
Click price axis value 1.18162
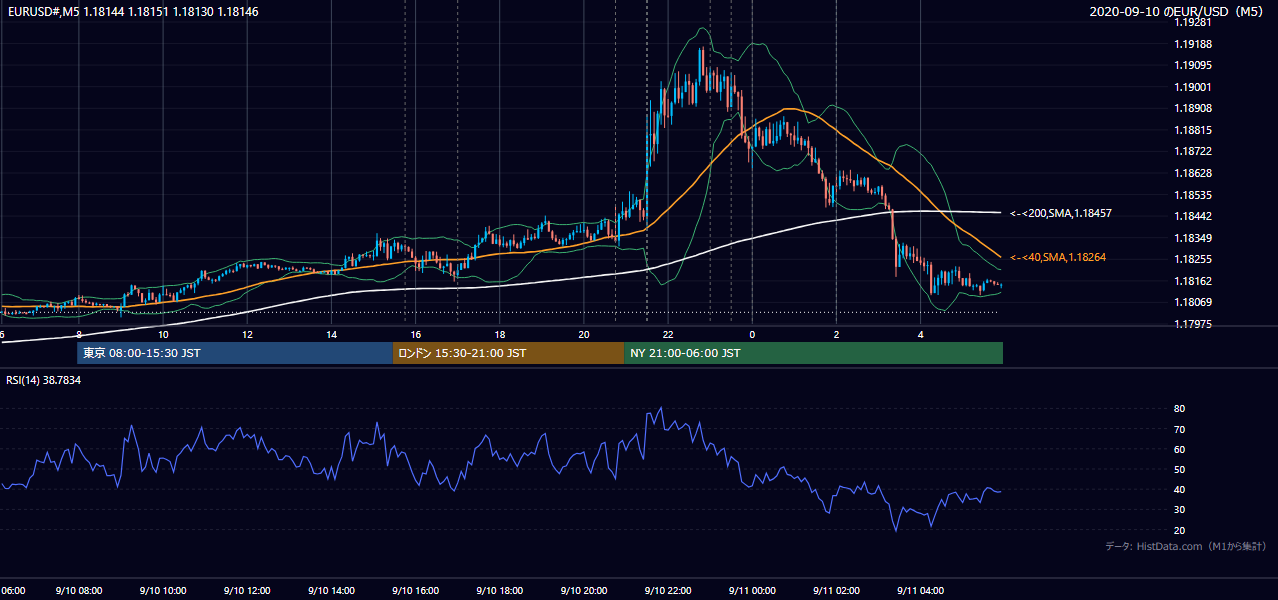click(1194, 281)
